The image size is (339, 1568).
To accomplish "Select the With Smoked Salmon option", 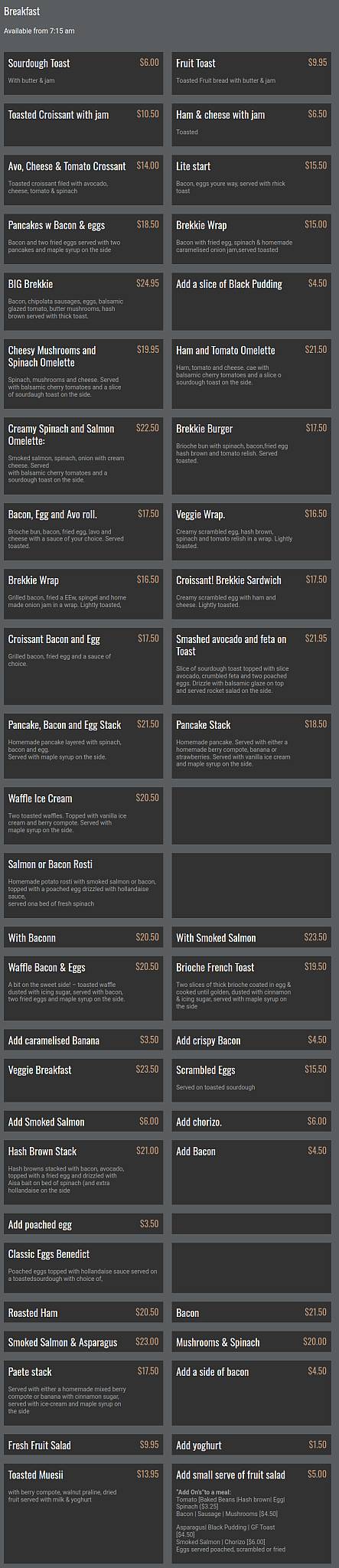I will pos(252,937).
